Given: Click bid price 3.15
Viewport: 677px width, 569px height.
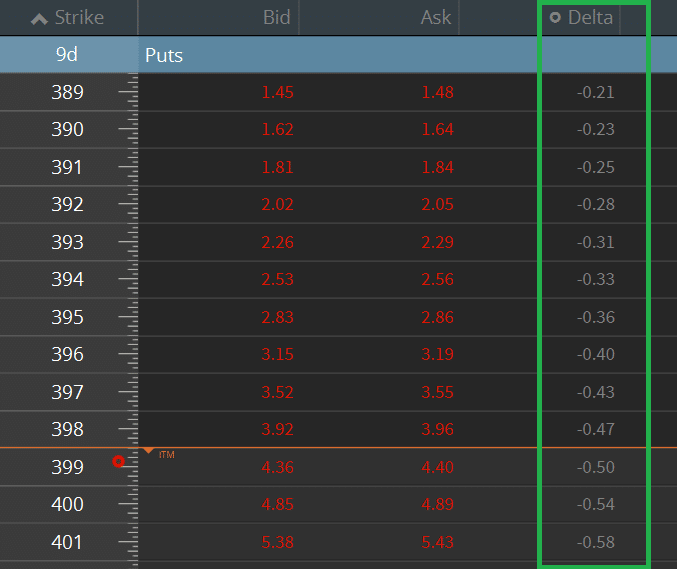Looking at the screenshot, I should click(x=277, y=354).
